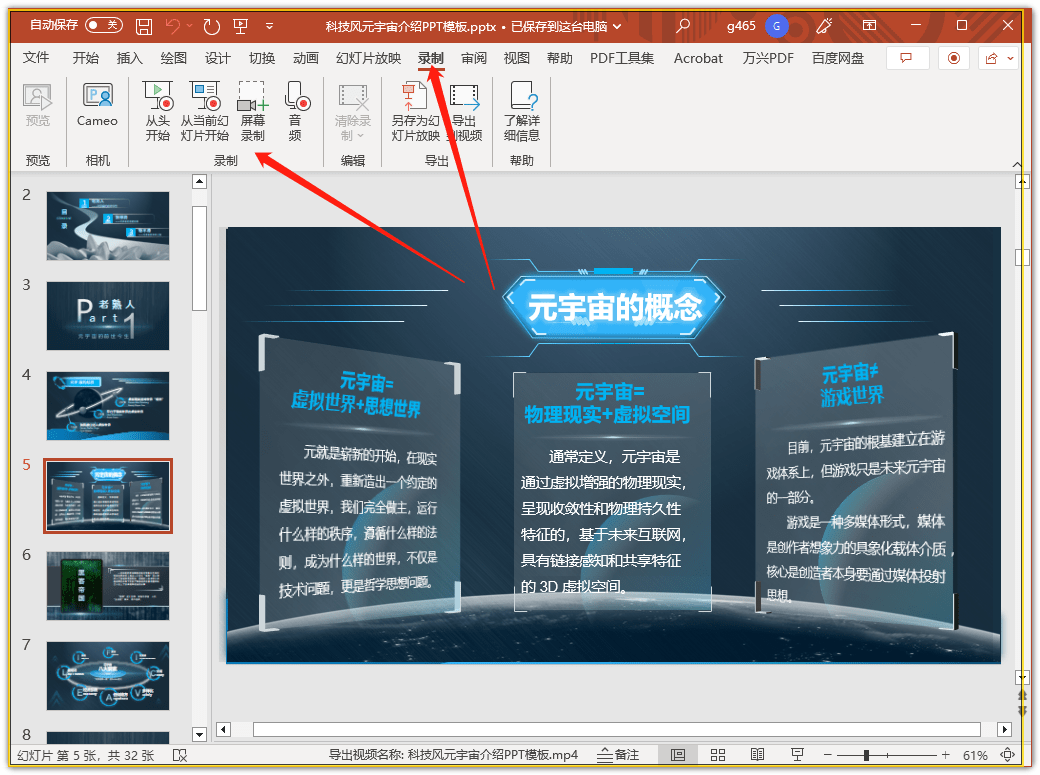
Task: Select slide 3 Part 1 thumbnail
Action: (x=108, y=316)
